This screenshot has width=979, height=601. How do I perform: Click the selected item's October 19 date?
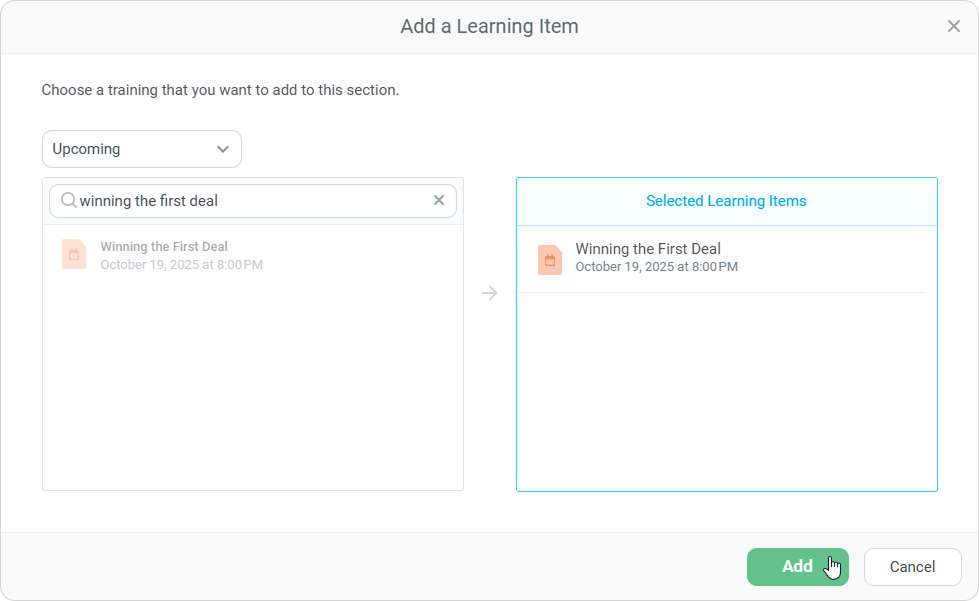656,267
